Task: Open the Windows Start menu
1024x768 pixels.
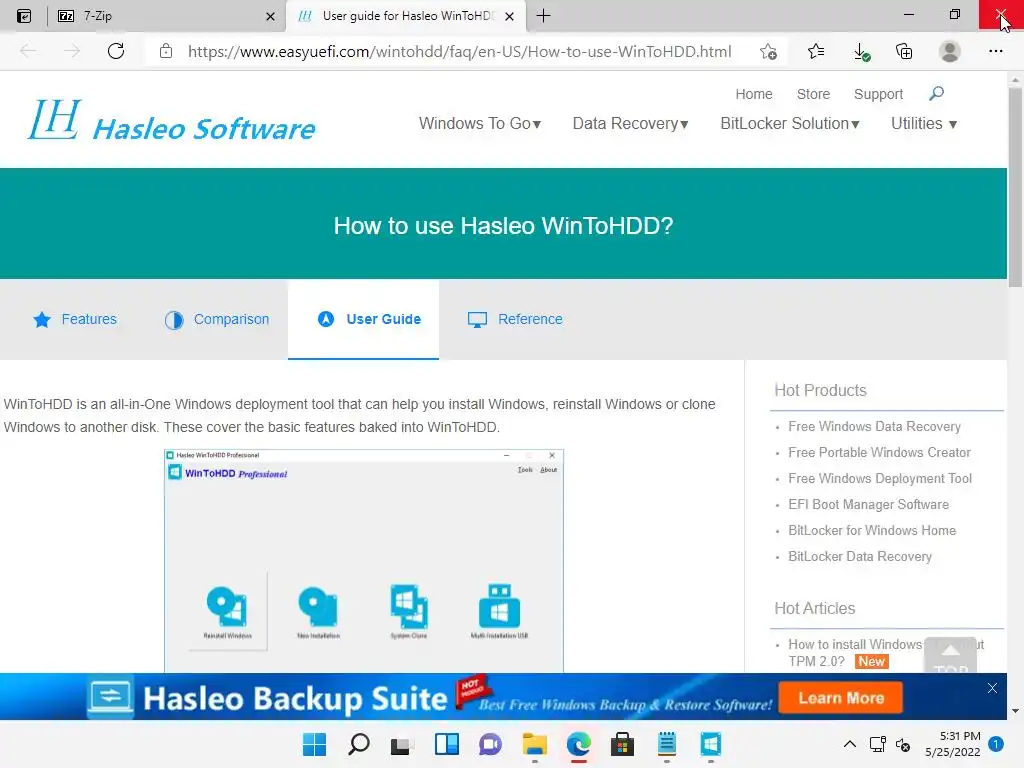Action: point(314,744)
